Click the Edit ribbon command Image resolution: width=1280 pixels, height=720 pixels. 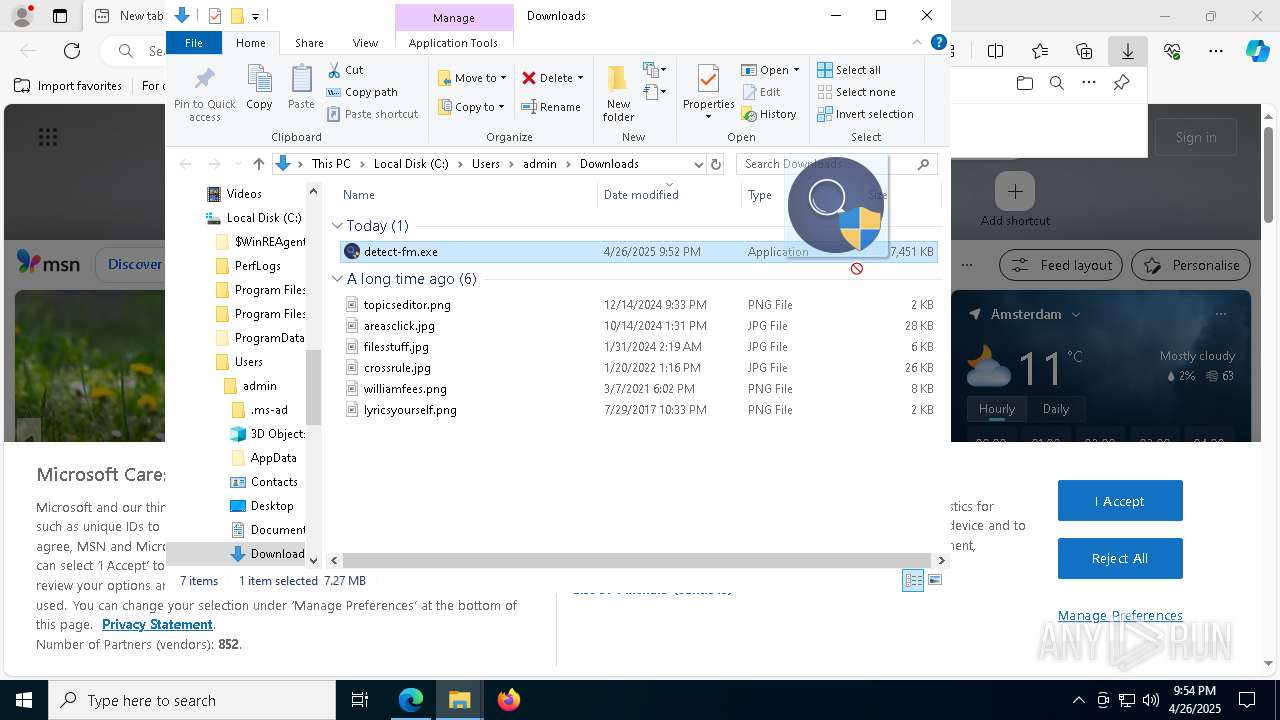(x=761, y=92)
